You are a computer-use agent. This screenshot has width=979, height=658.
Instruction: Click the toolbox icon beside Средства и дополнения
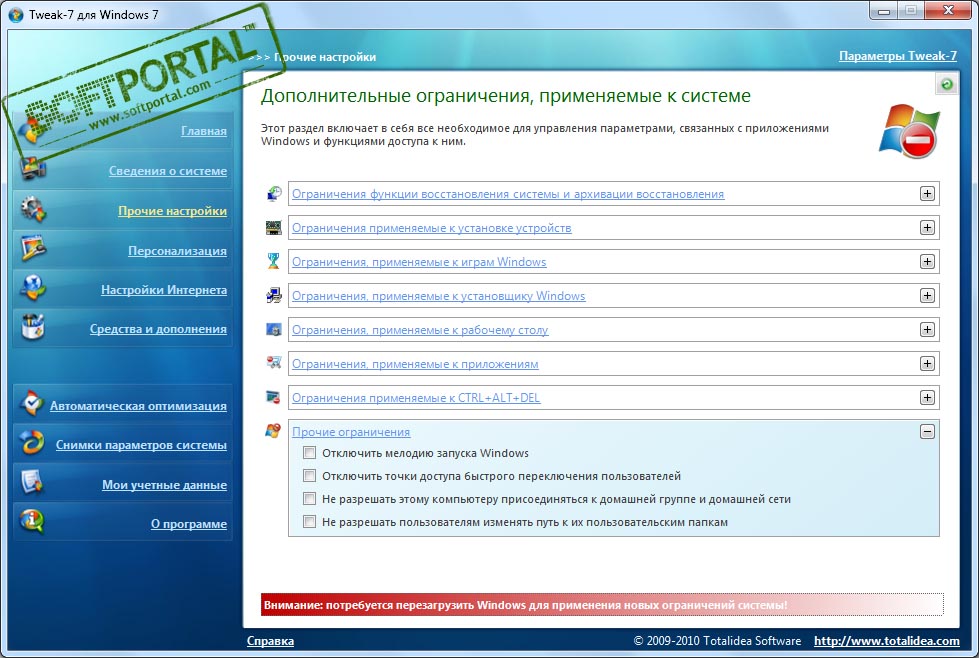pos(33,327)
